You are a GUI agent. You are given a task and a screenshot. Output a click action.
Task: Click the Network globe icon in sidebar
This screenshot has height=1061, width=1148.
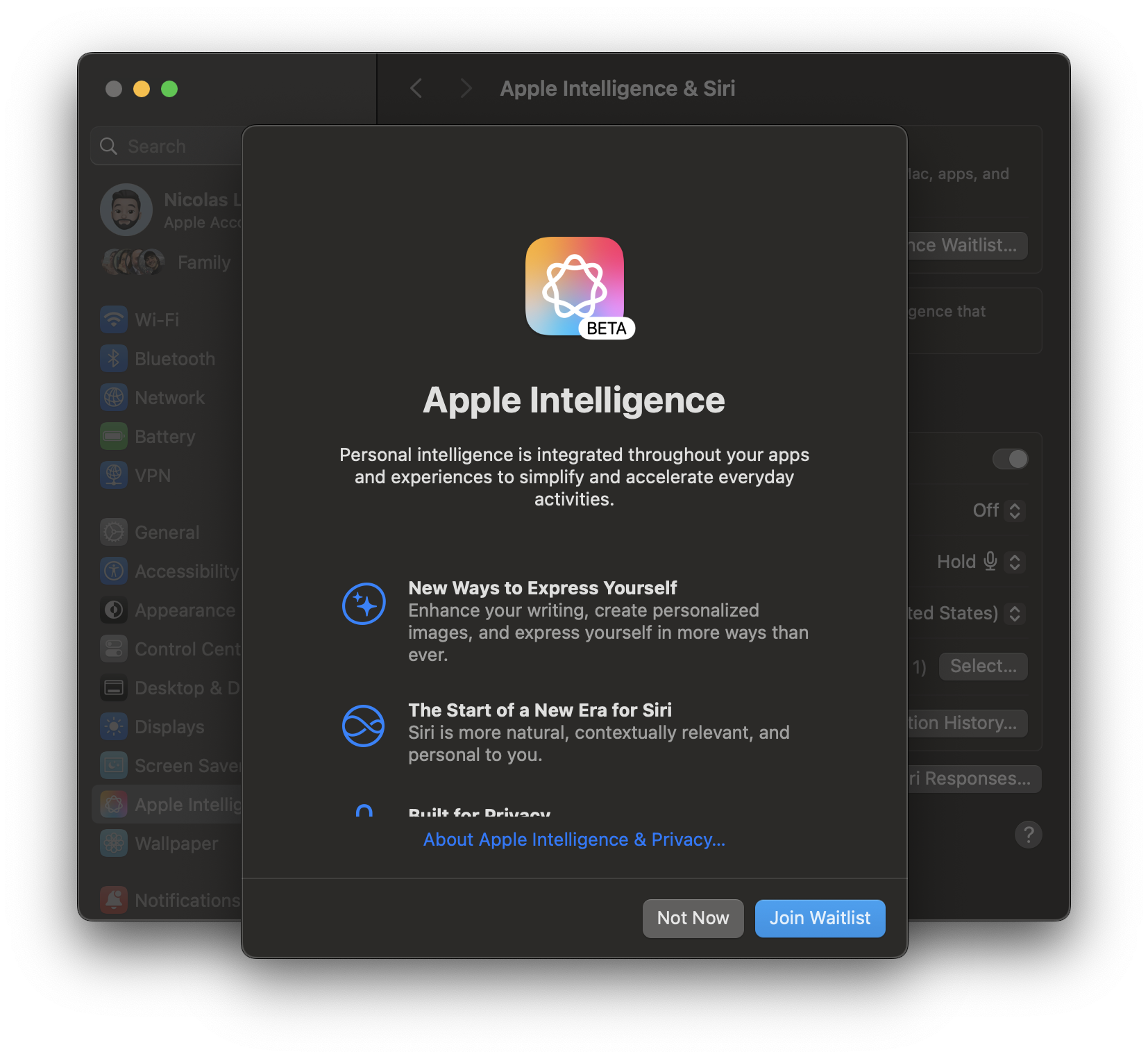point(114,397)
